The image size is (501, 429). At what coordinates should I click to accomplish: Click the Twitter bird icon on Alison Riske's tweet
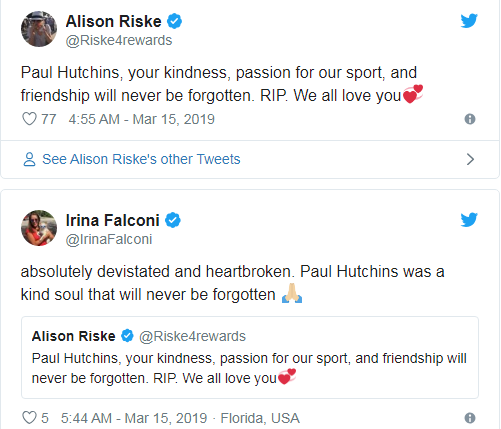469,21
